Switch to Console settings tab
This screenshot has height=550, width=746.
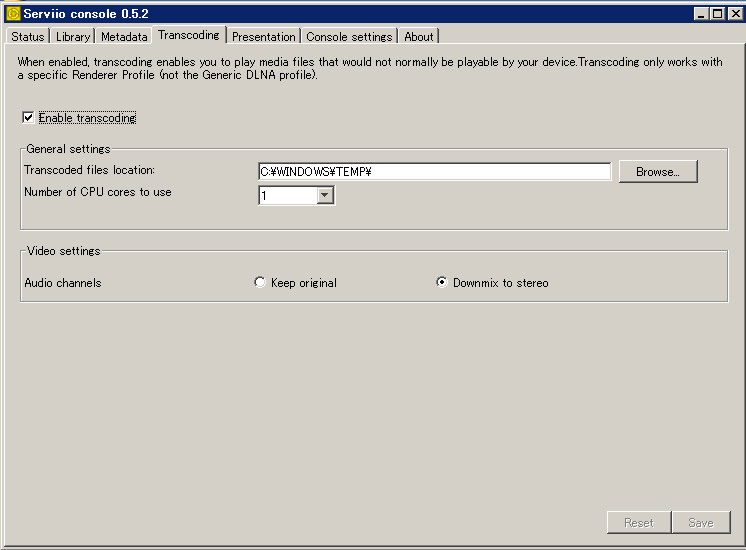tap(349, 37)
